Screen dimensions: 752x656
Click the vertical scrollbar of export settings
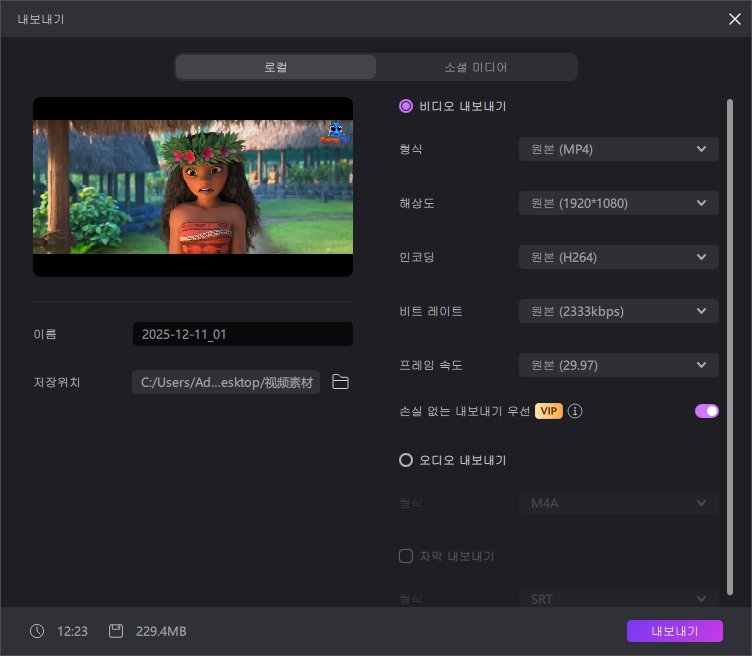(730, 346)
